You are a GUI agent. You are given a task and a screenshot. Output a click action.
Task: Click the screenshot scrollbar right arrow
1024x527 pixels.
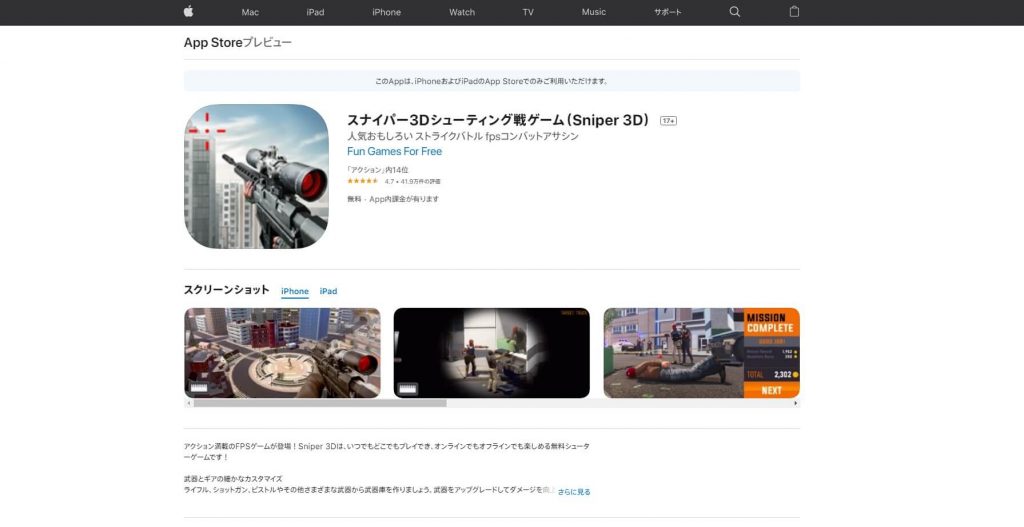(x=796, y=403)
